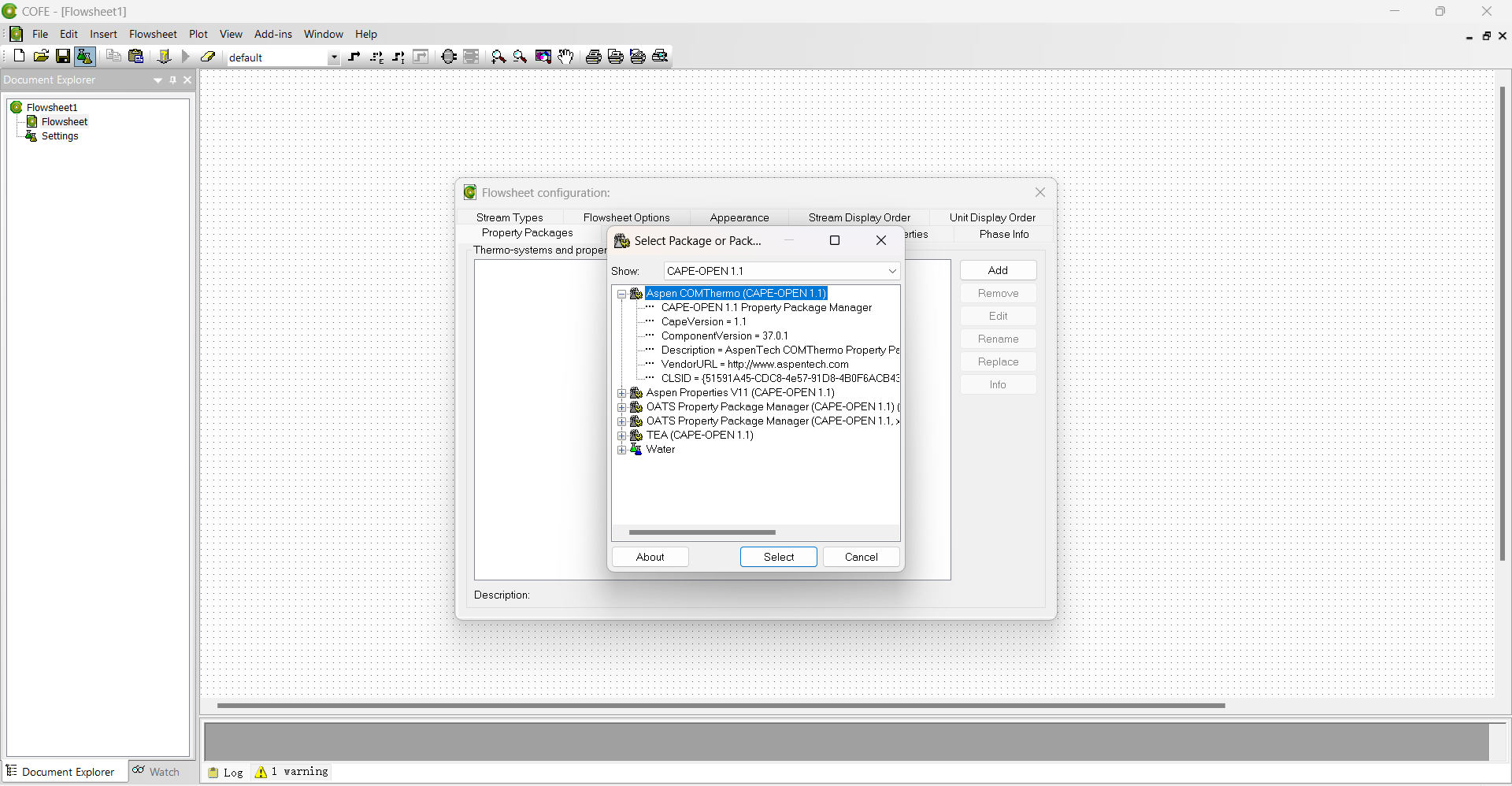Click the zoom in magnifier icon

coord(498,57)
